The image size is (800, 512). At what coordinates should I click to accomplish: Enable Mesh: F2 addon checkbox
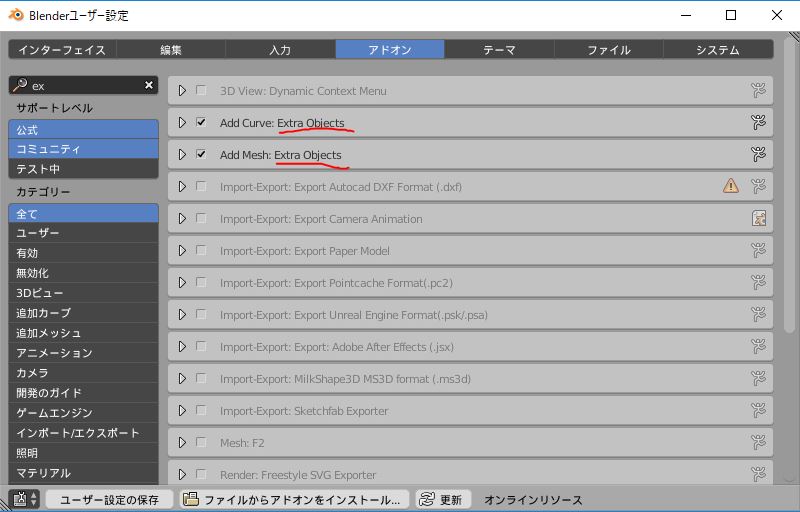click(x=201, y=442)
